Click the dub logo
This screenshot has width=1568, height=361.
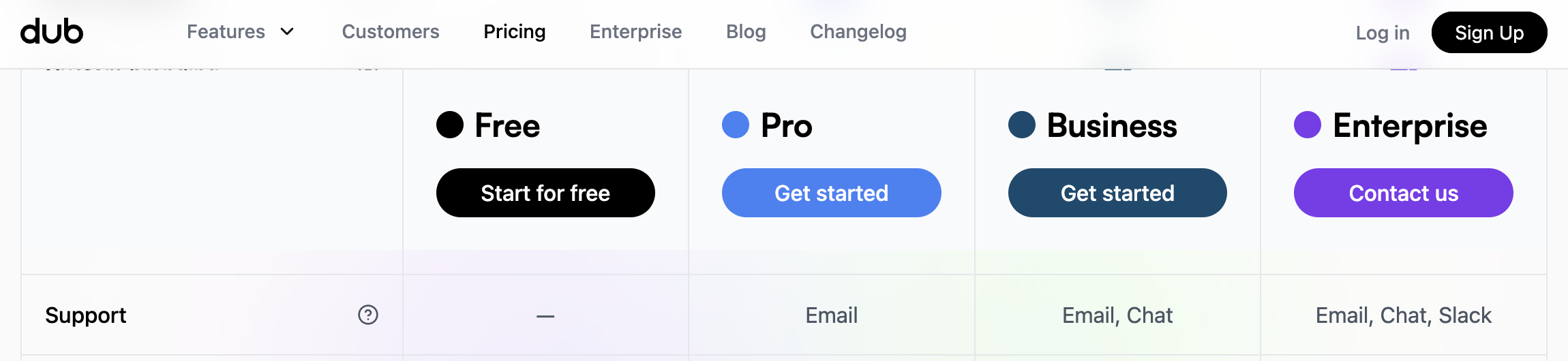pyautogui.click(x=52, y=32)
